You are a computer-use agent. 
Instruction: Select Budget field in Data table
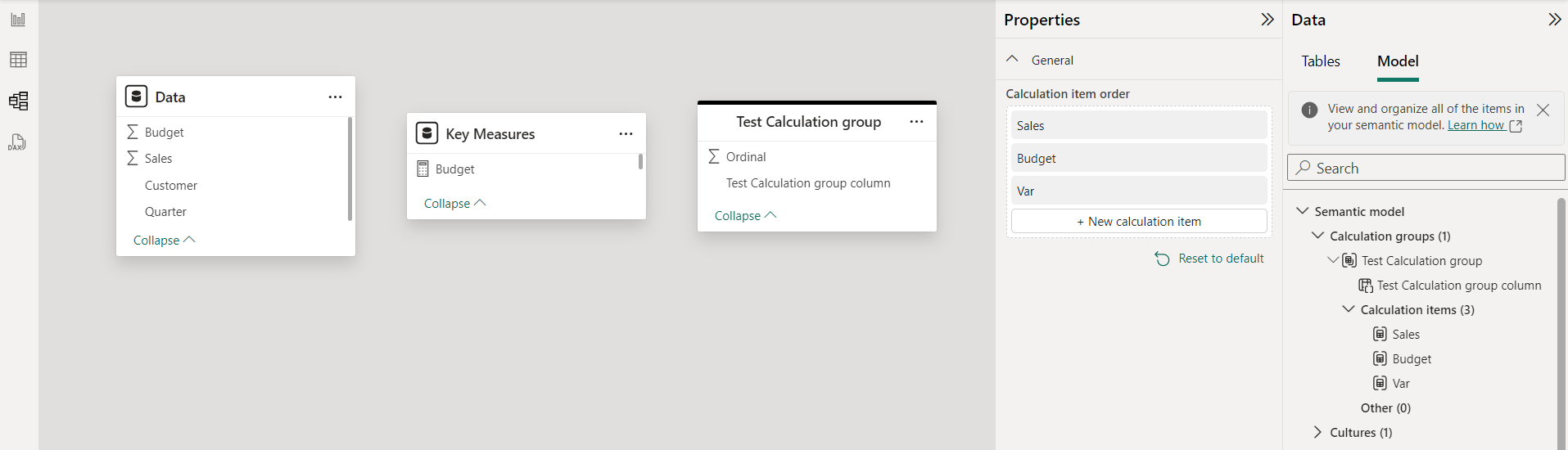tap(164, 132)
